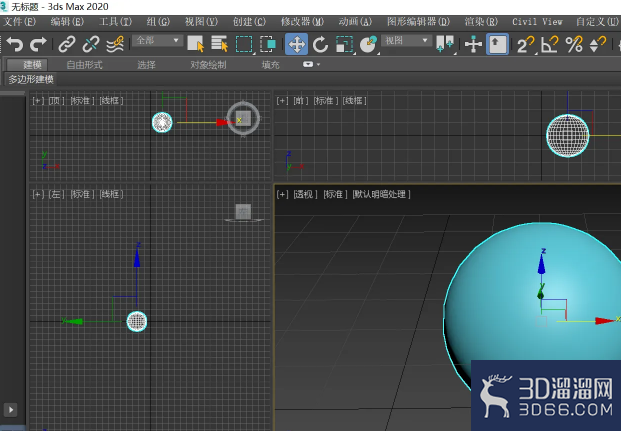Click the [线框] label in the top viewport
Image resolution: width=621 pixels, height=431 pixels.
111,101
